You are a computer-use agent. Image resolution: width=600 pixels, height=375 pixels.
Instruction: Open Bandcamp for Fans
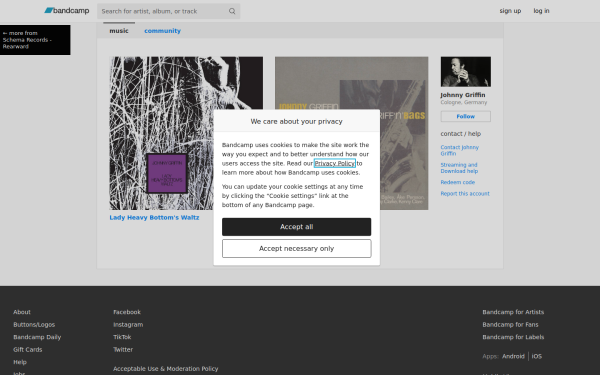point(510,324)
